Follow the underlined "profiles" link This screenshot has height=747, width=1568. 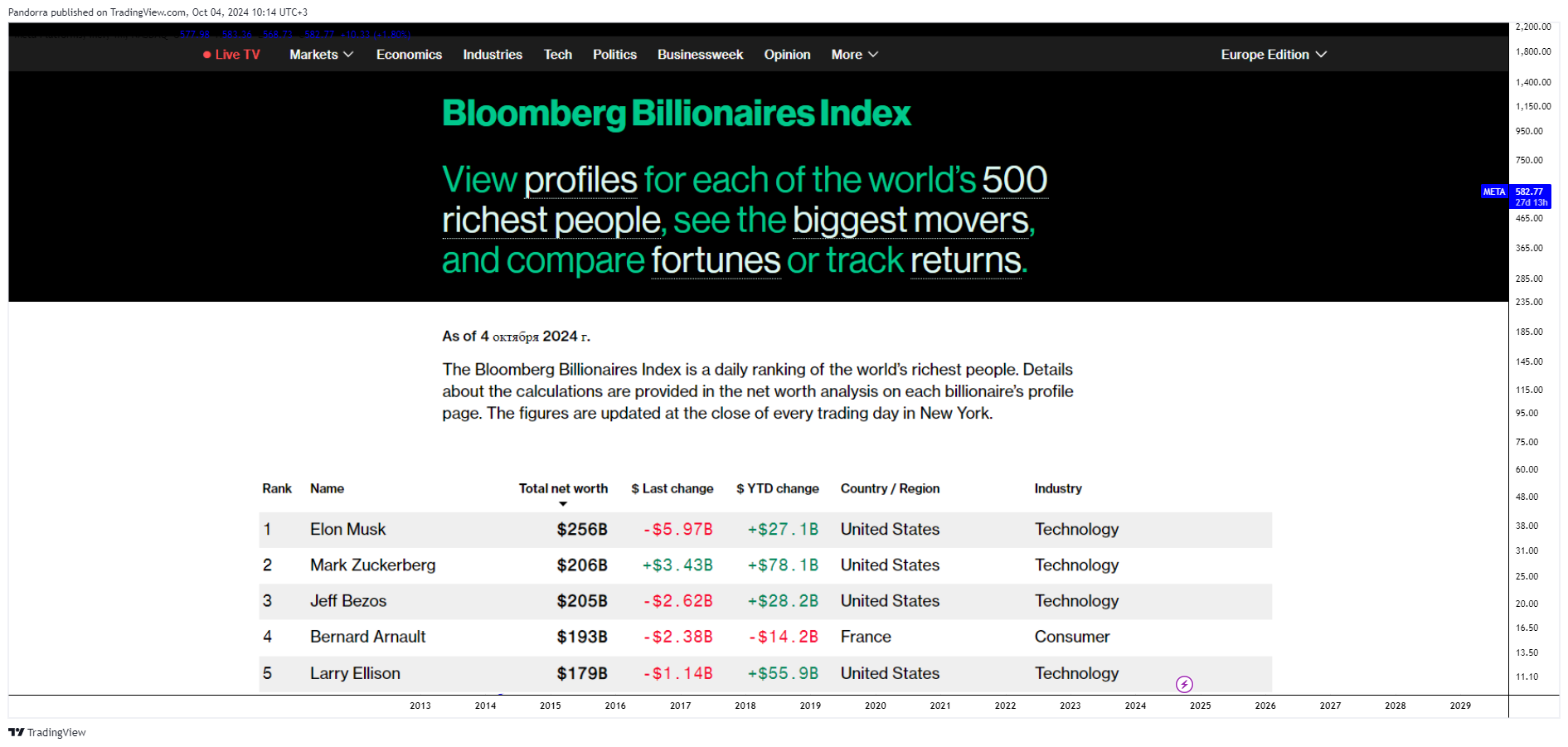pyautogui.click(x=580, y=181)
